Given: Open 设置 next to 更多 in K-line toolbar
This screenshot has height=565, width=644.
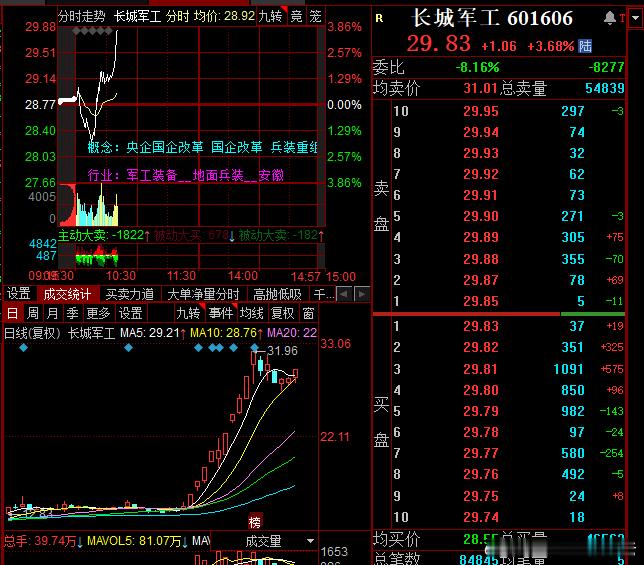Looking at the screenshot, I should coord(130,313).
